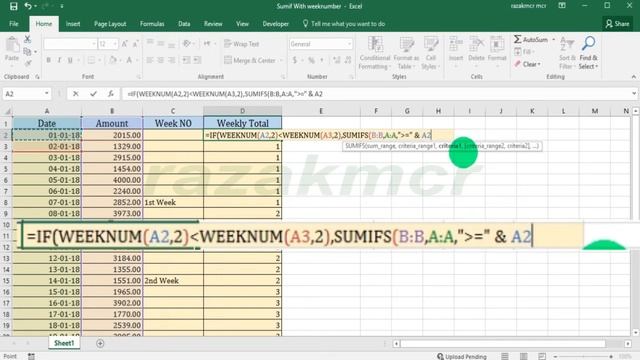Click inside the formula bar
This screenshot has width=640, height=360.
point(376,94)
